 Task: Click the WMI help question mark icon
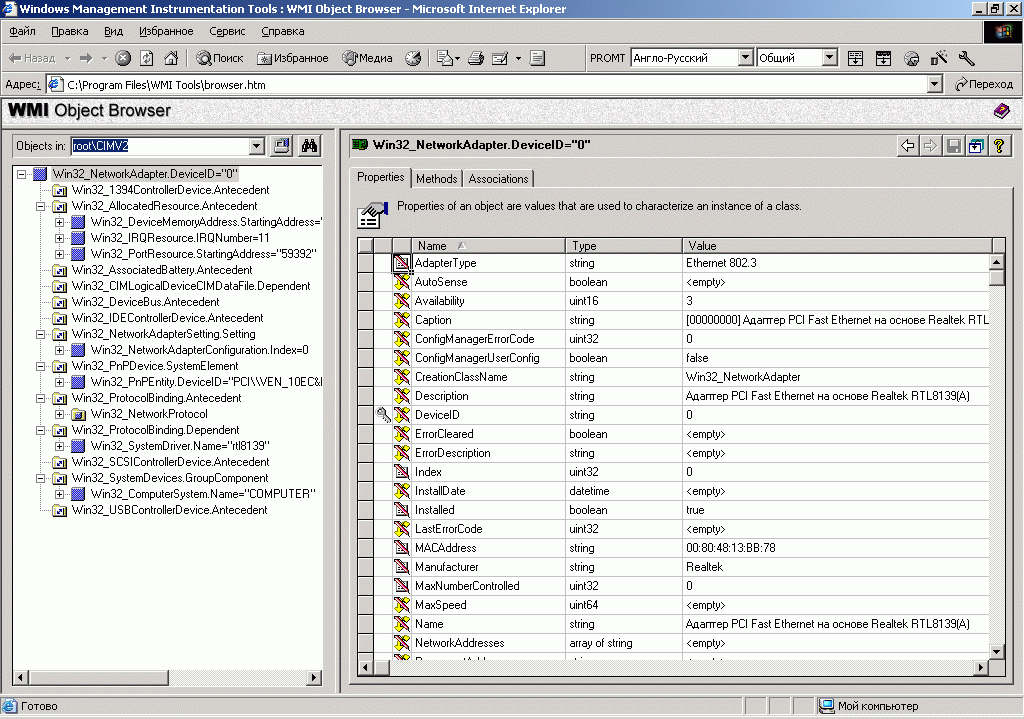click(999, 146)
